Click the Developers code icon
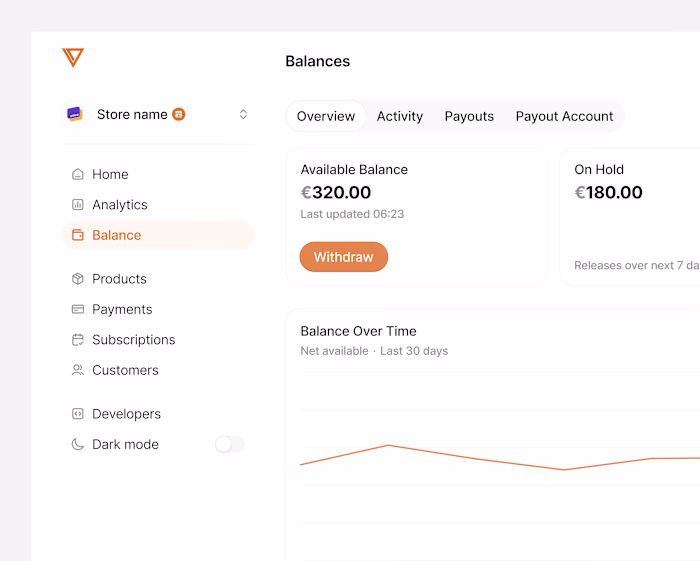This screenshot has width=700, height=561. click(x=78, y=414)
